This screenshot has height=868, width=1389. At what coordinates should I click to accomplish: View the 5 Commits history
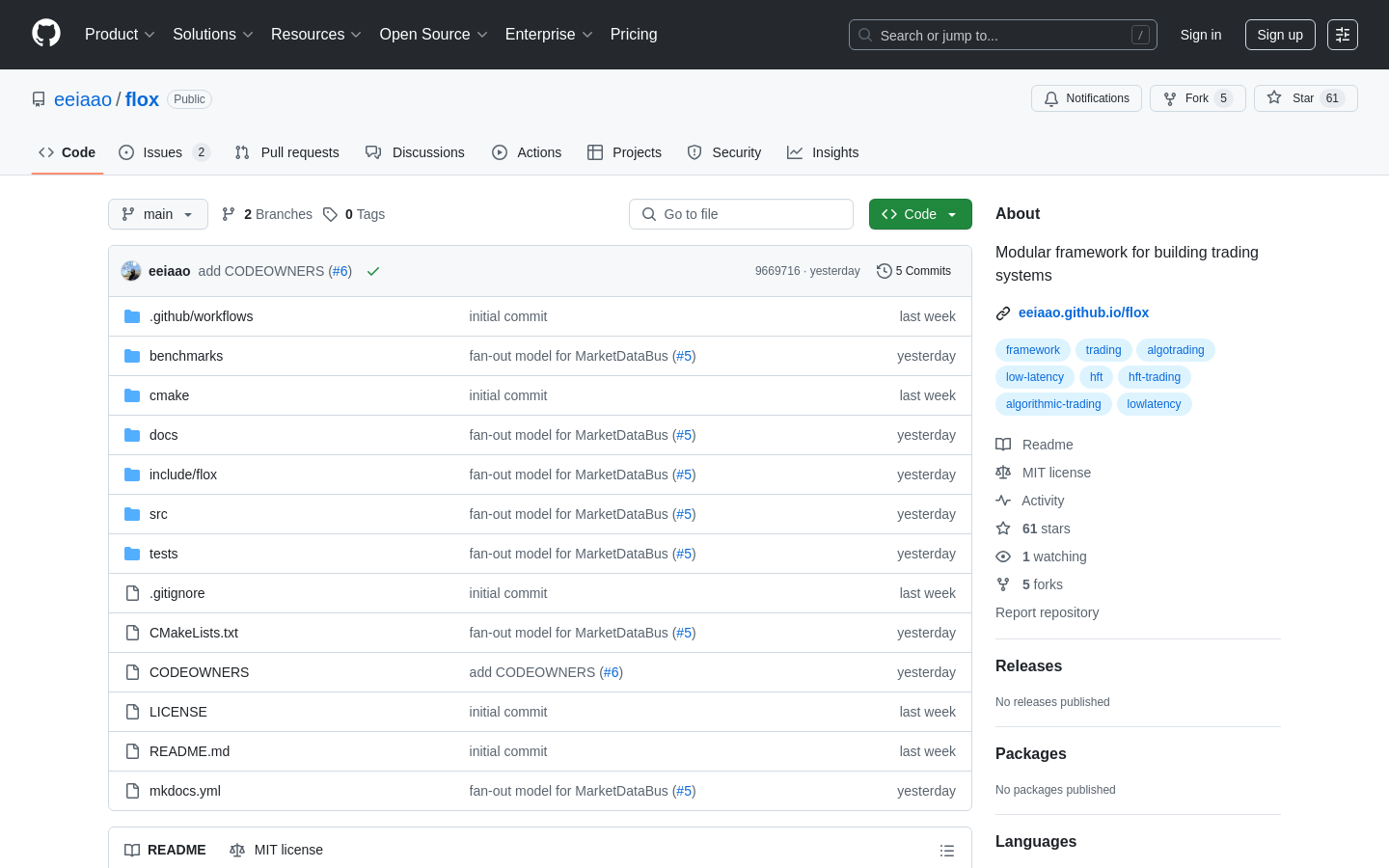click(913, 271)
